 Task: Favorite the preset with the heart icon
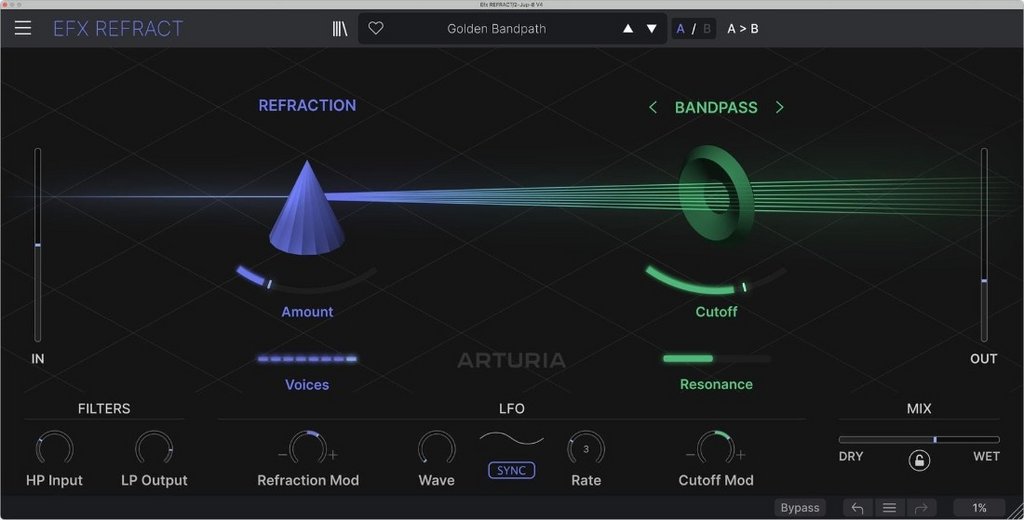(x=376, y=28)
